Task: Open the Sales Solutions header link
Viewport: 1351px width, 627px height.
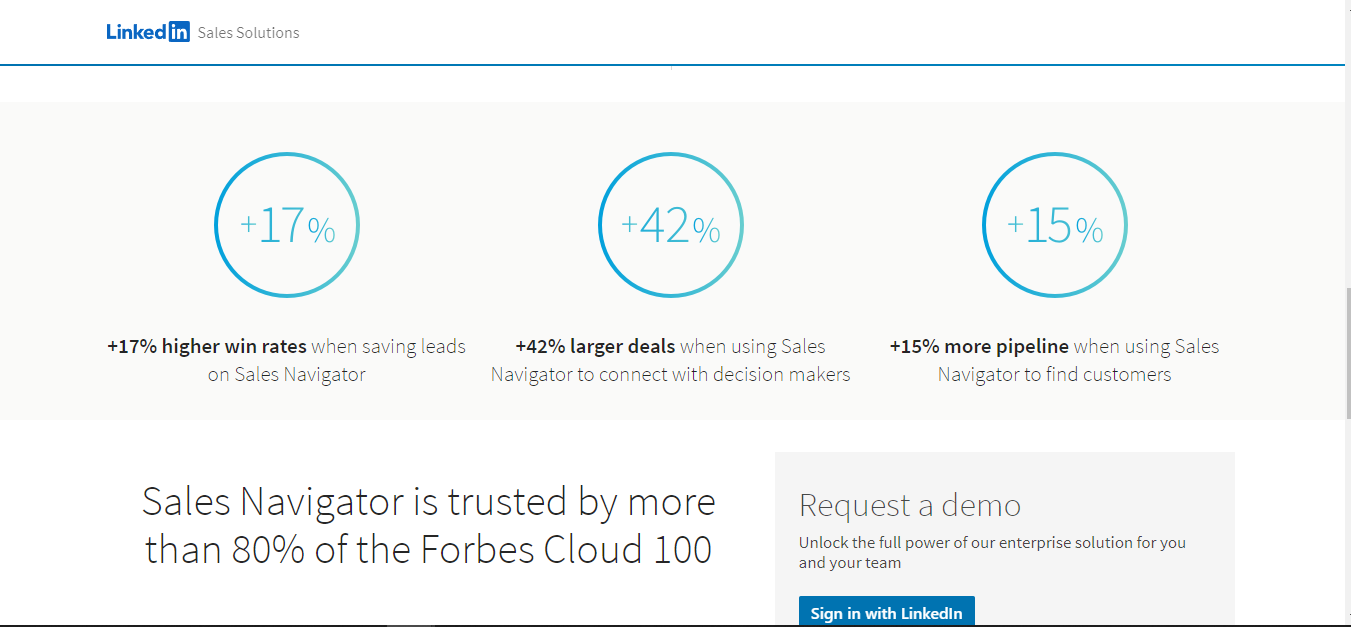Action: point(248,32)
